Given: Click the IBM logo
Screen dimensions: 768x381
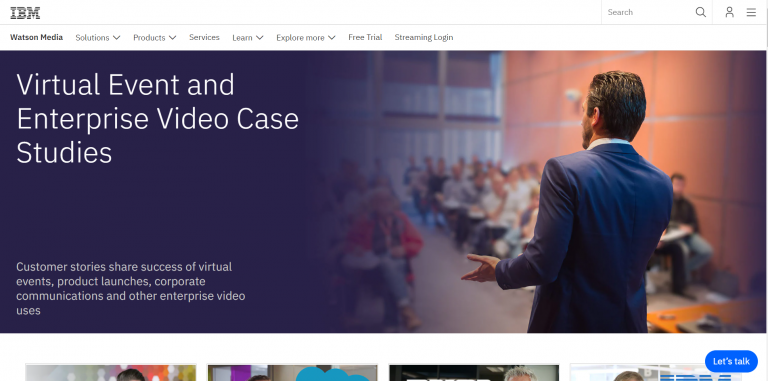Looking at the screenshot, I should (25, 13).
